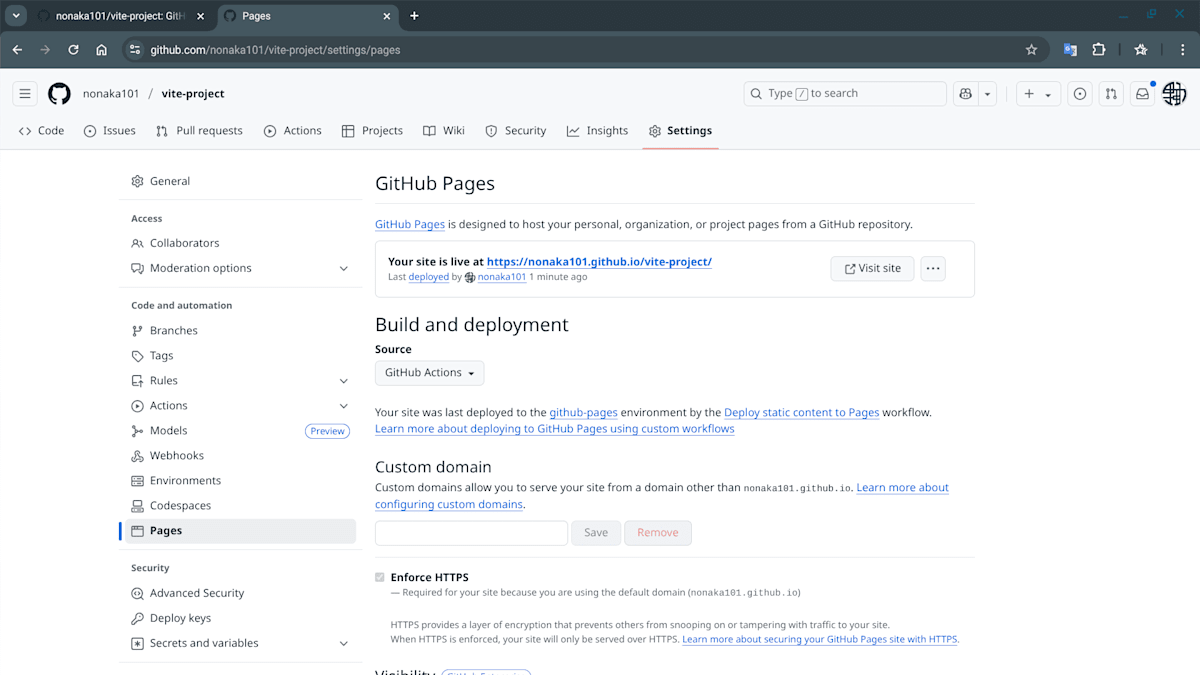Click the deployed link under site status
This screenshot has width=1200, height=675.
coord(429,277)
